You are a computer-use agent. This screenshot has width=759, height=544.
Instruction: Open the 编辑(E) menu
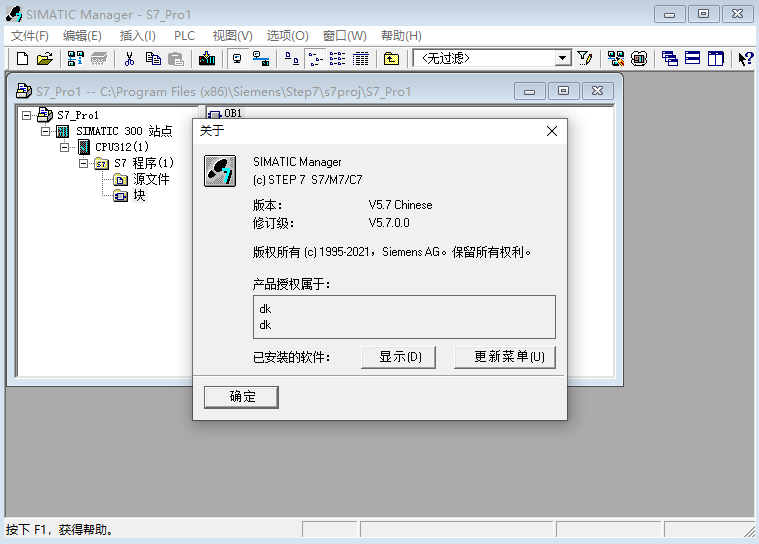(x=82, y=36)
